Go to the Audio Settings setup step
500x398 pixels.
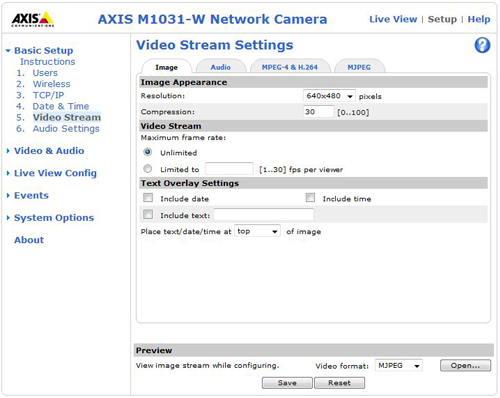pos(66,129)
